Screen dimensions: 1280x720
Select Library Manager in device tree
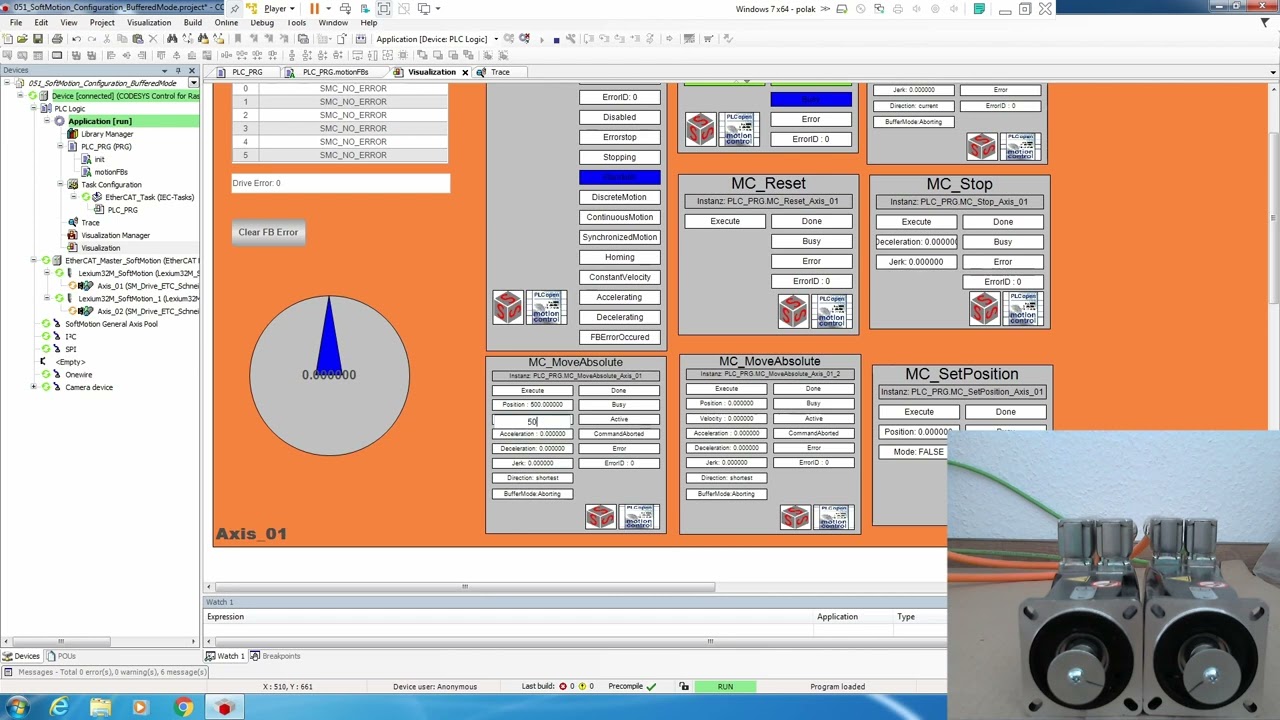(106, 134)
